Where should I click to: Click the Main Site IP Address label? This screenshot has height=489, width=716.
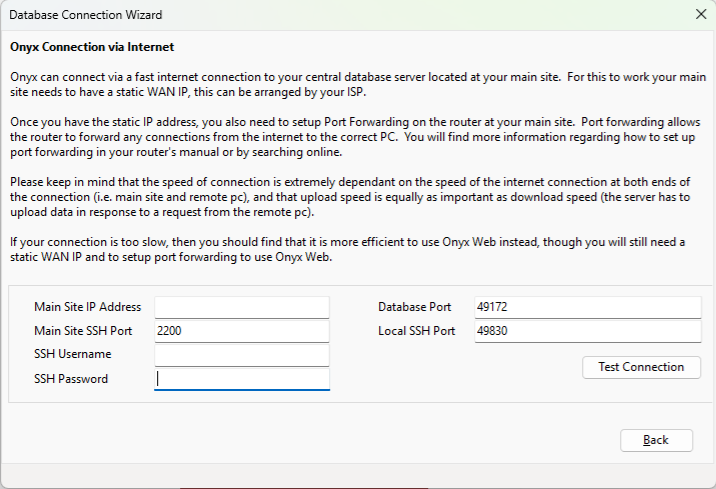88,307
